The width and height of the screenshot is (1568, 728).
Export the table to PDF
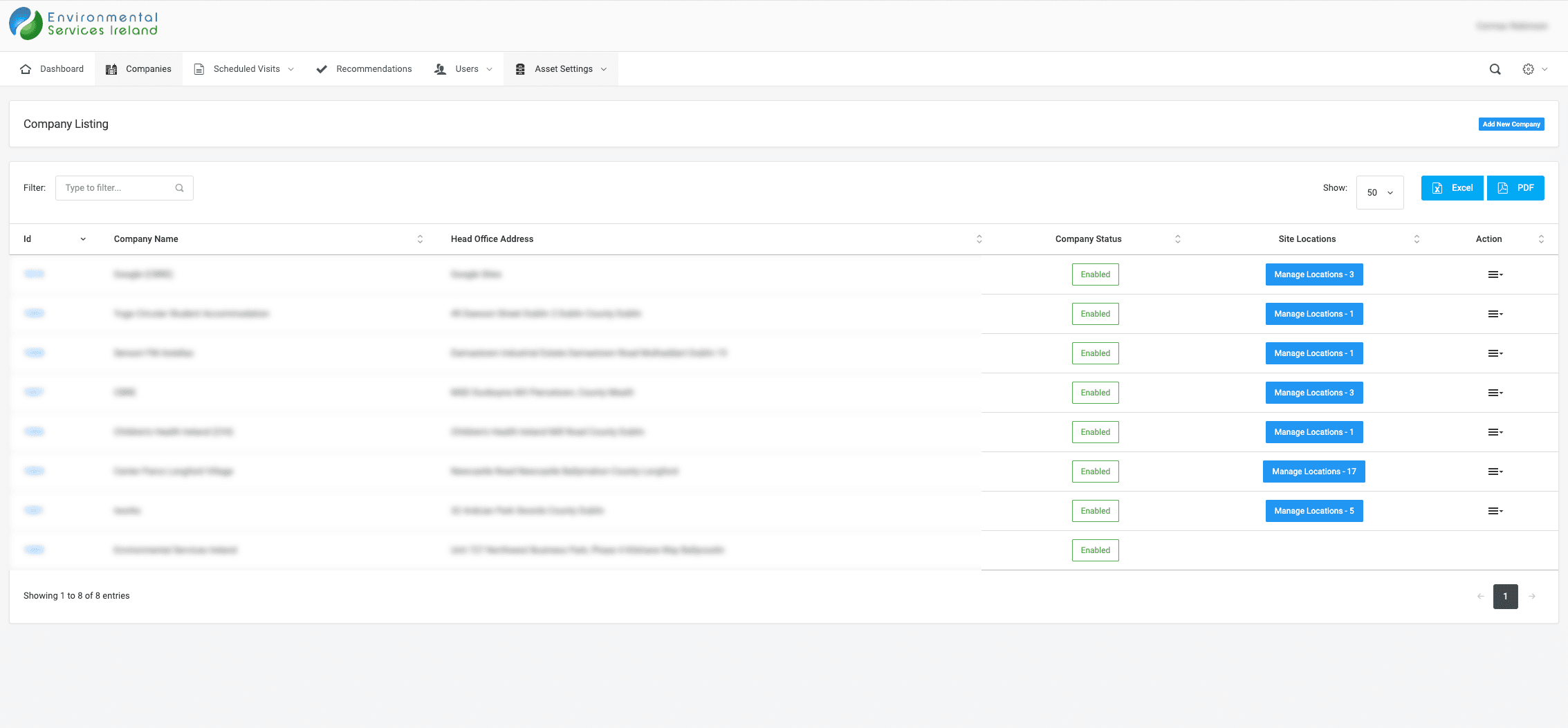[1515, 188]
